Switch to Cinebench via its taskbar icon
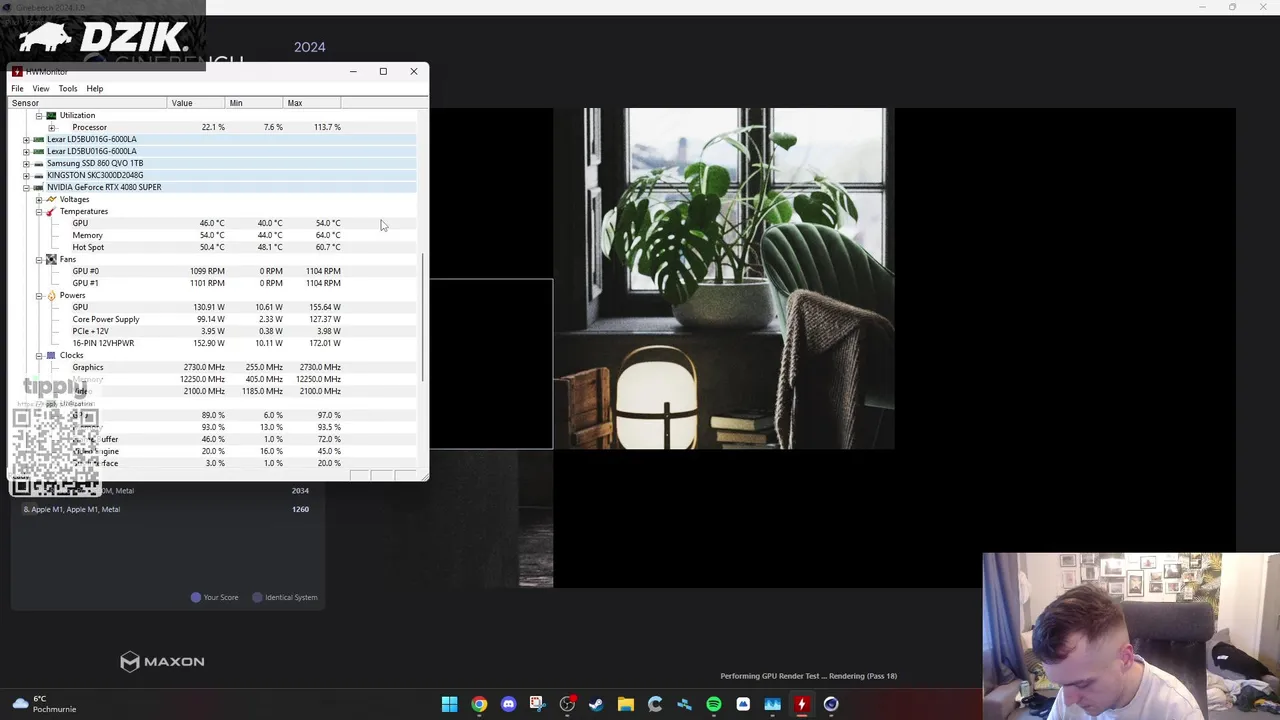This screenshot has width=1280, height=720. pyautogui.click(x=831, y=704)
